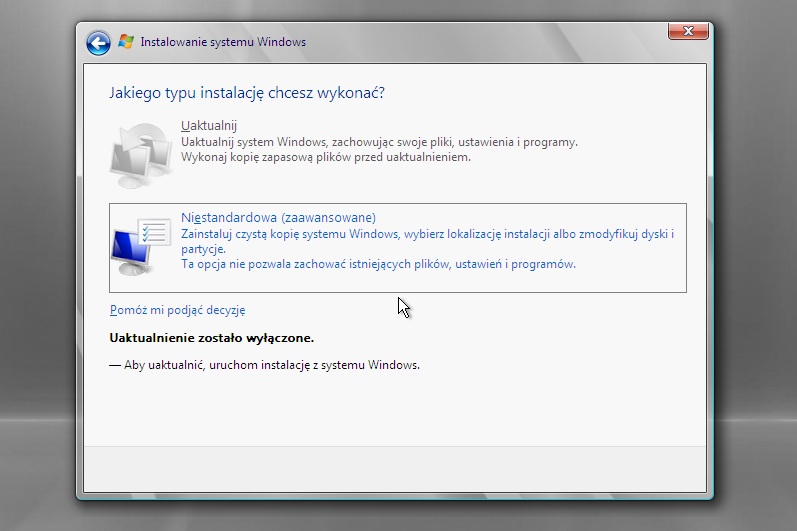Screen dimensions: 797x531
Task: Click the Ta opcja nie pozwala zachować line
Action: tap(378, 264)
